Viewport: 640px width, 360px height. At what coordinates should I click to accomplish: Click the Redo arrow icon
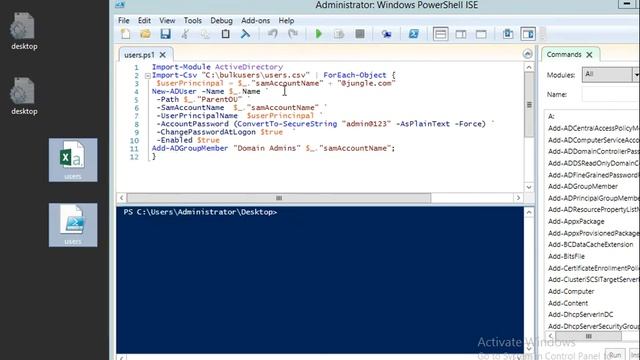pos(293,34)
